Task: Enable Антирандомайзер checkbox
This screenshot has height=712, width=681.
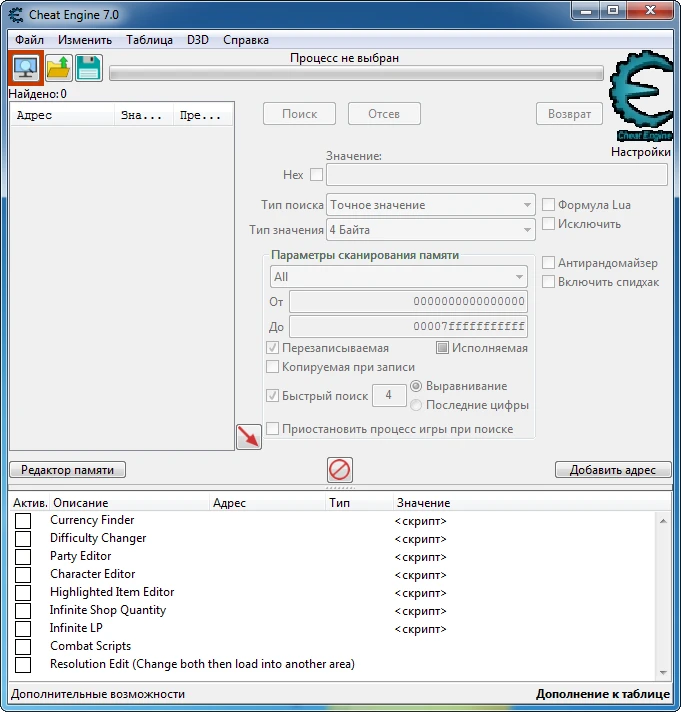Action: (548, 262)
